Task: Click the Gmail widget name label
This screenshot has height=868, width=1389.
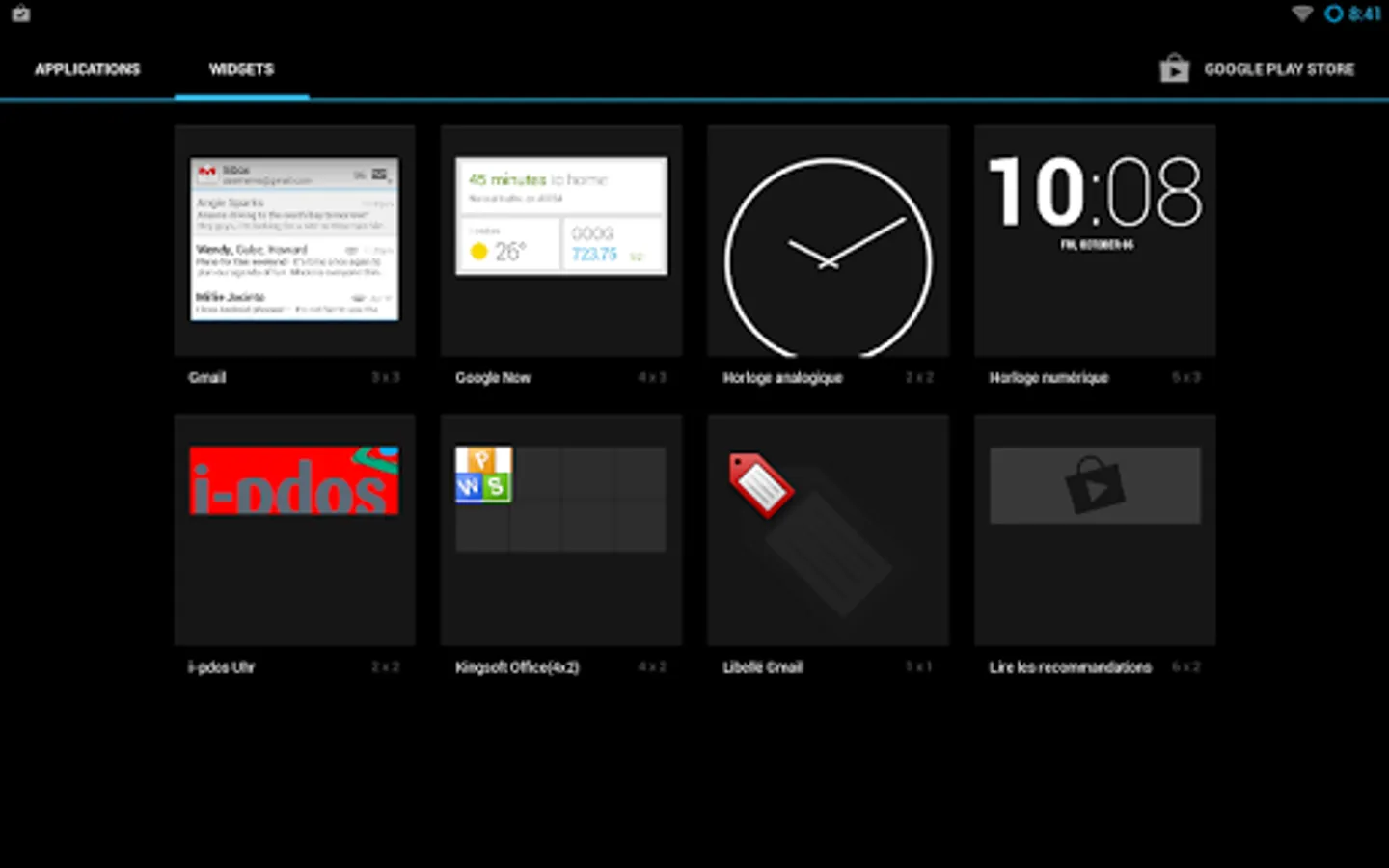Action: [206, 377]
